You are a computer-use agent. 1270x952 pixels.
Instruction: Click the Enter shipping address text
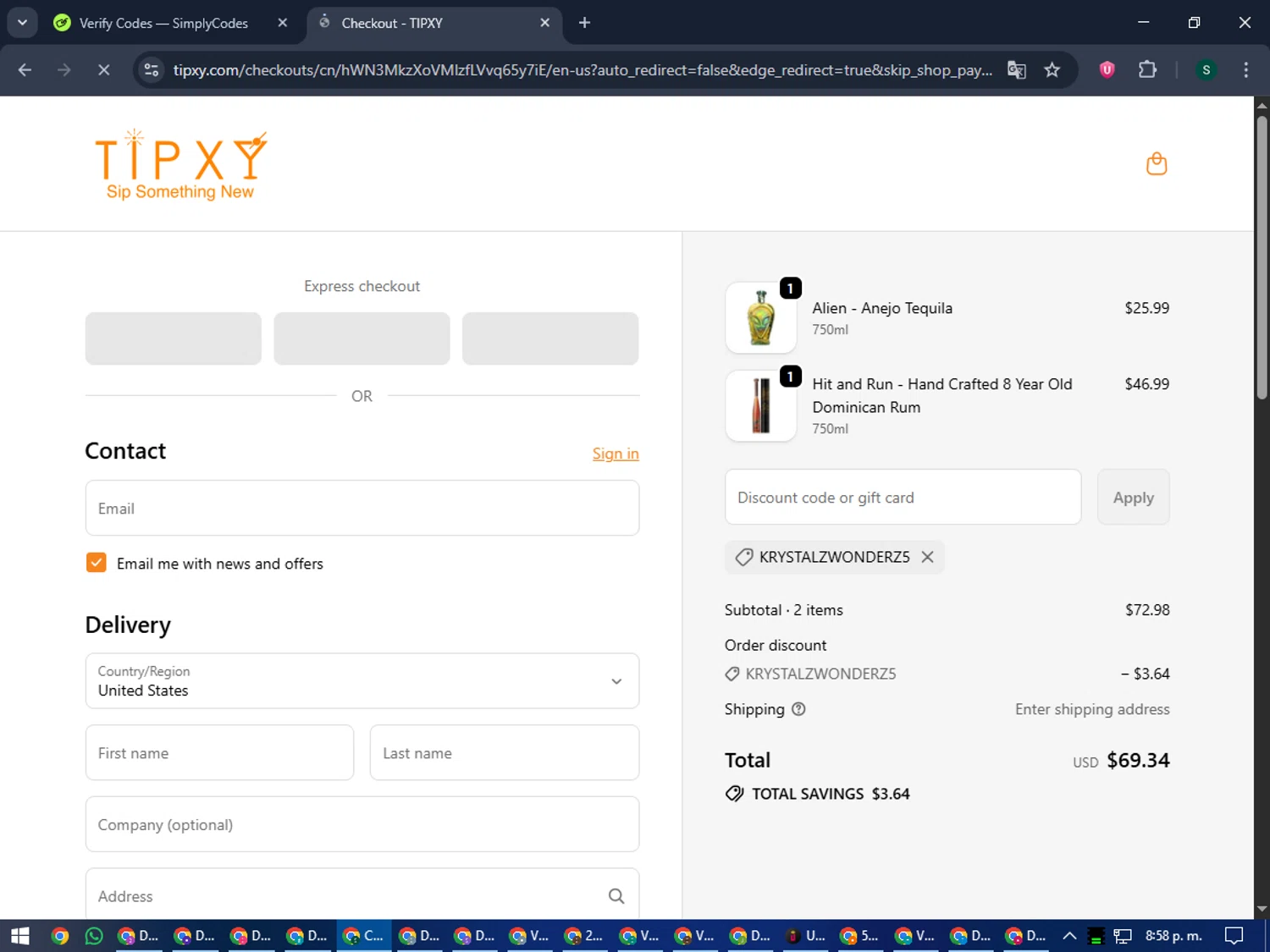point(1092,709)
